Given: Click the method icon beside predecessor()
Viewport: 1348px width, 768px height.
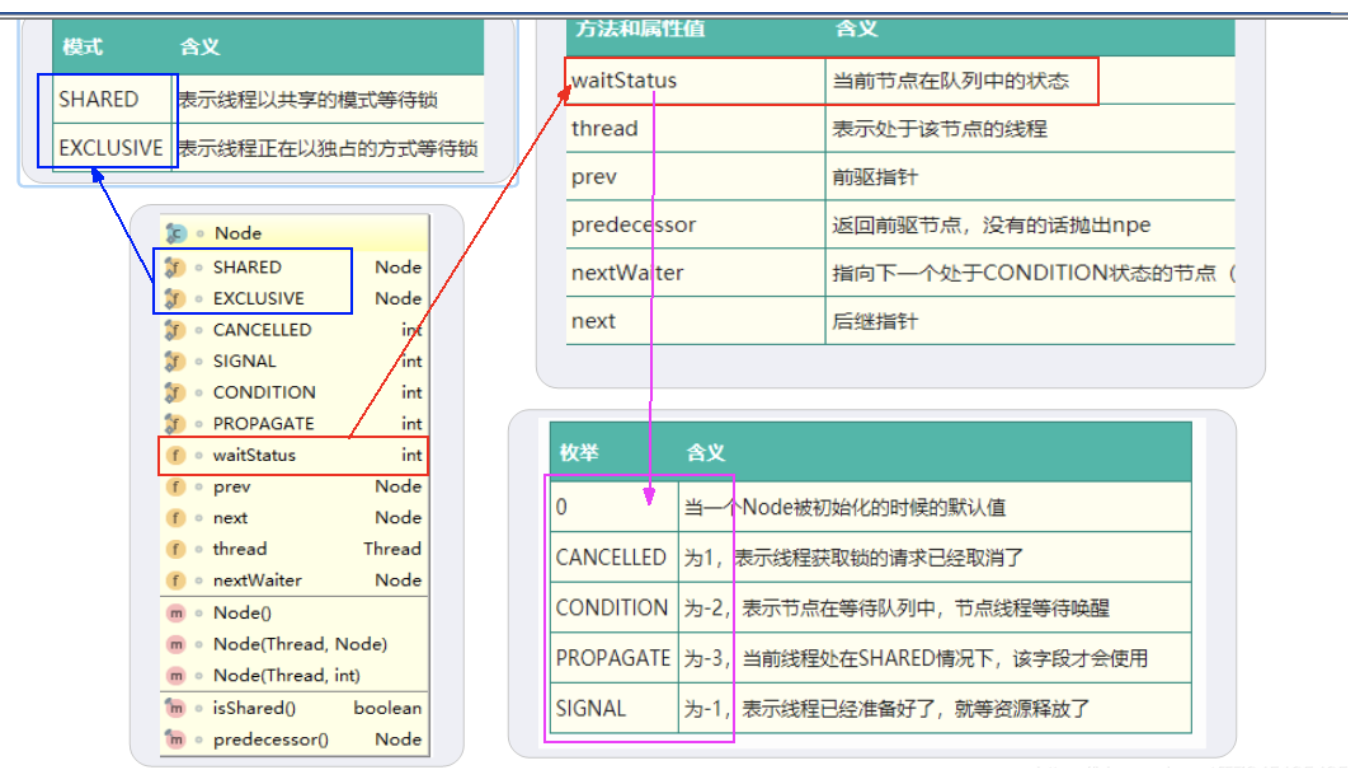Looking at the screenshot, I should tap(176, 739).
